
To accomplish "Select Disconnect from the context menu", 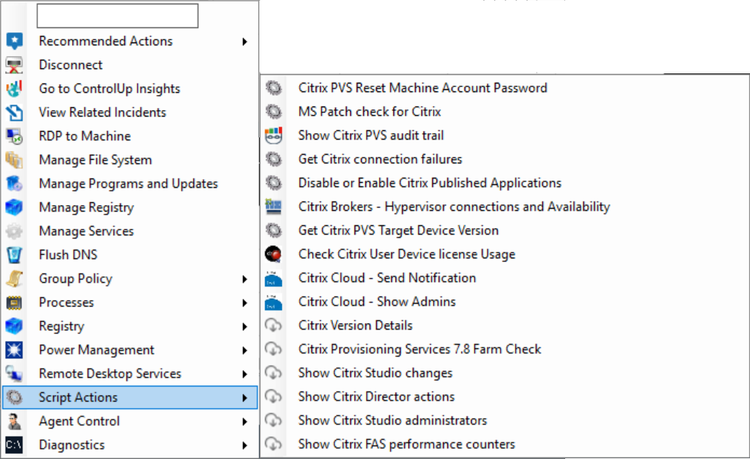I will 130,65.
